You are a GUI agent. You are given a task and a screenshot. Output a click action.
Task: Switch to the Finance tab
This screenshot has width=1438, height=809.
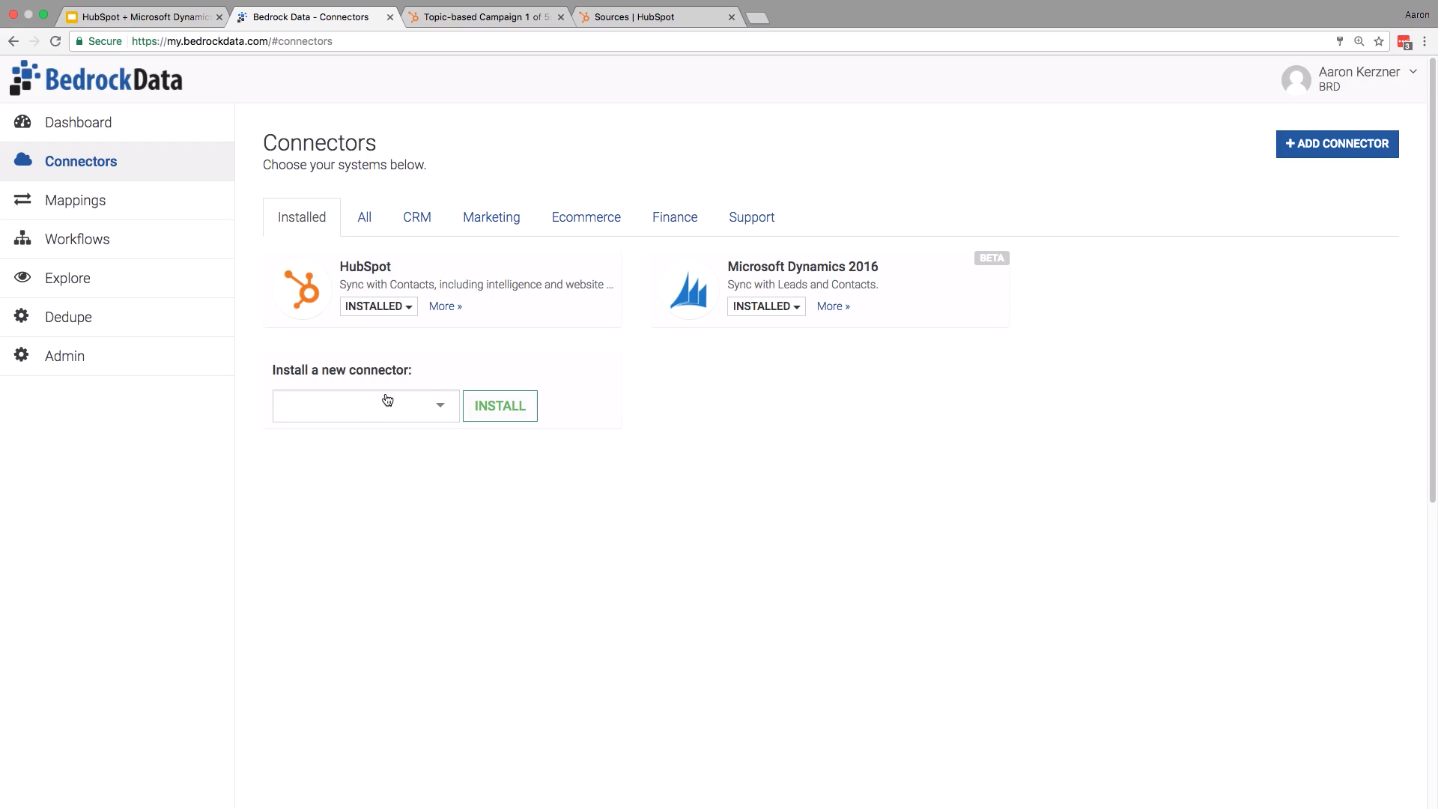pyautogui.click(x=675, y=217)
